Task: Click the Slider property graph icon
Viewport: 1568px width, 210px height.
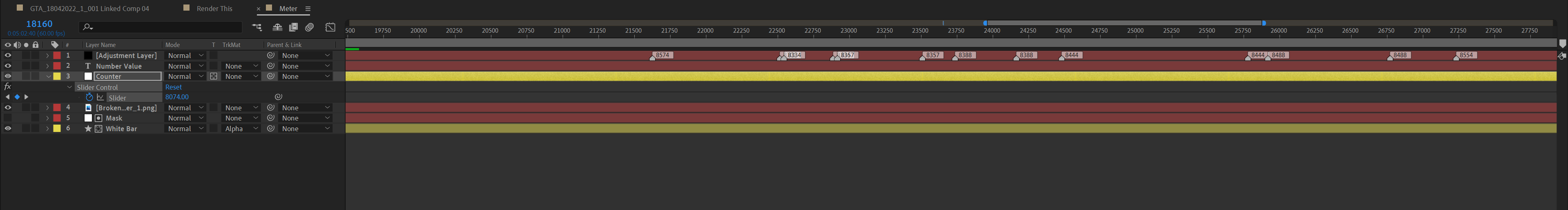Action: (x=100, y=97)
